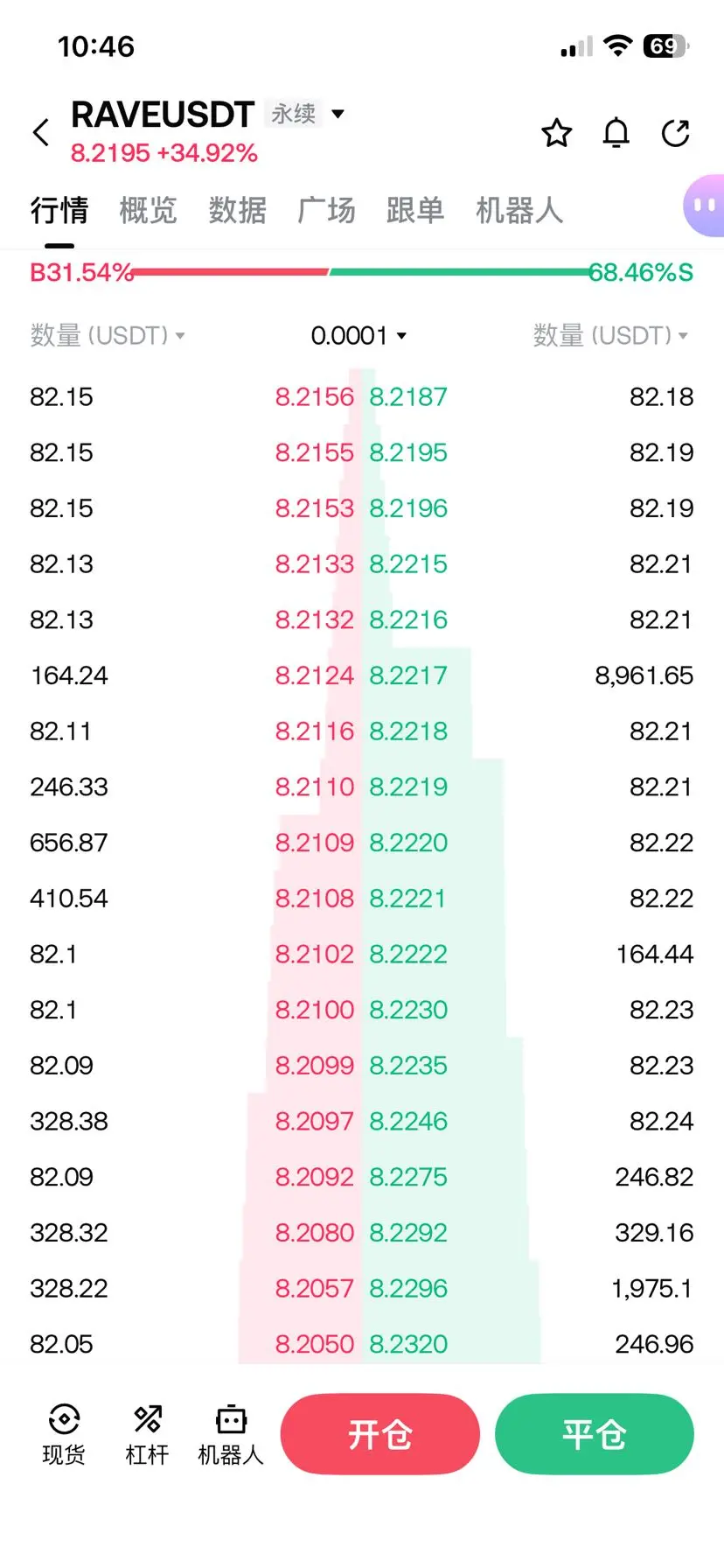Image resolution: width=724 pixels, height=1568 pixels.
Task: Tap the share icon in header
Action: pos(676,133)
